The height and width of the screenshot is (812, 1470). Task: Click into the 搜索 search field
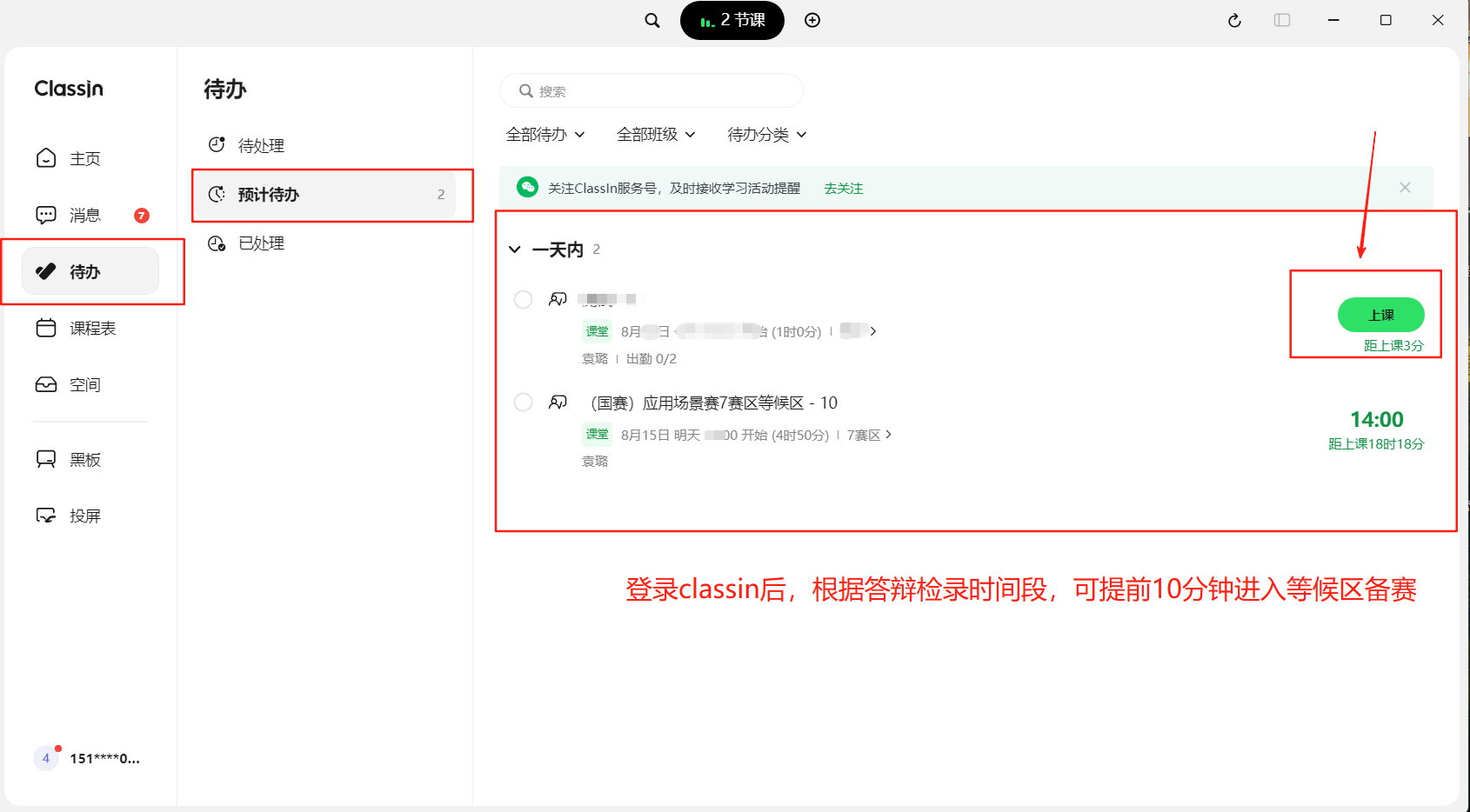[x=661, y=91]
